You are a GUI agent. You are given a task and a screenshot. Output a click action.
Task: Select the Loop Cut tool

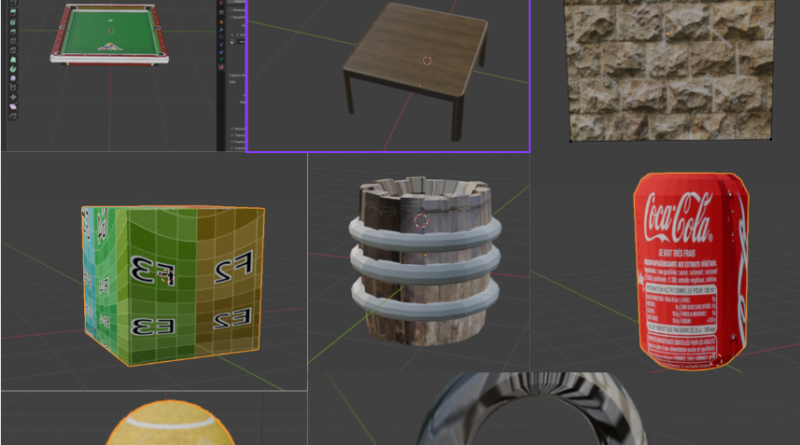(x=13, y=41)
